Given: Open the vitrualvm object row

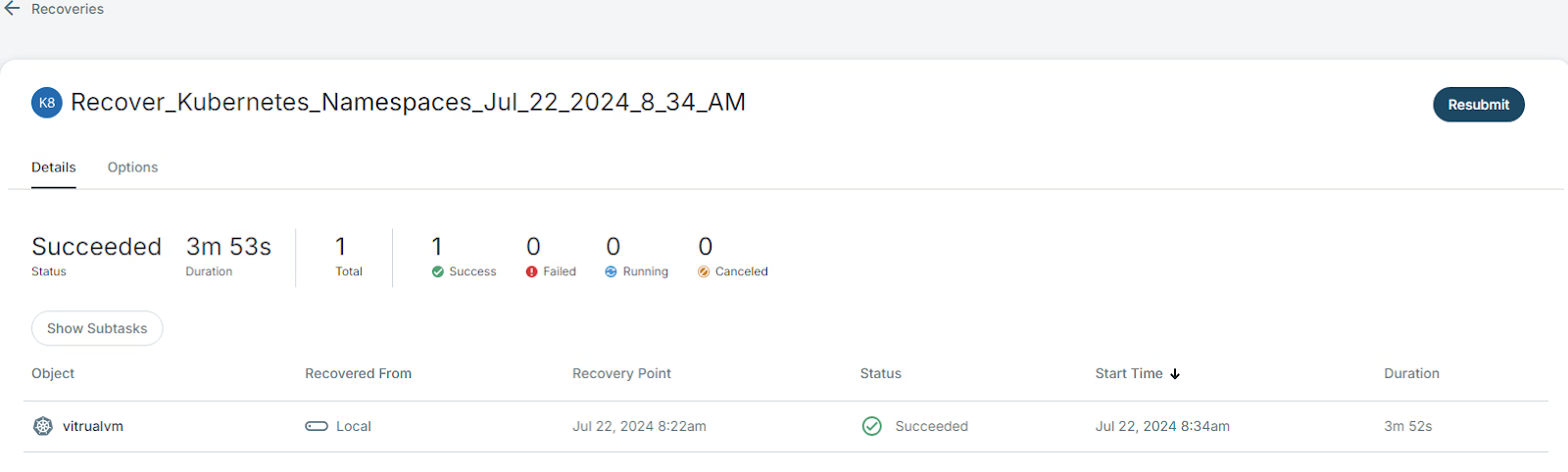Looking at the screenshot, I should coord(93,426).
